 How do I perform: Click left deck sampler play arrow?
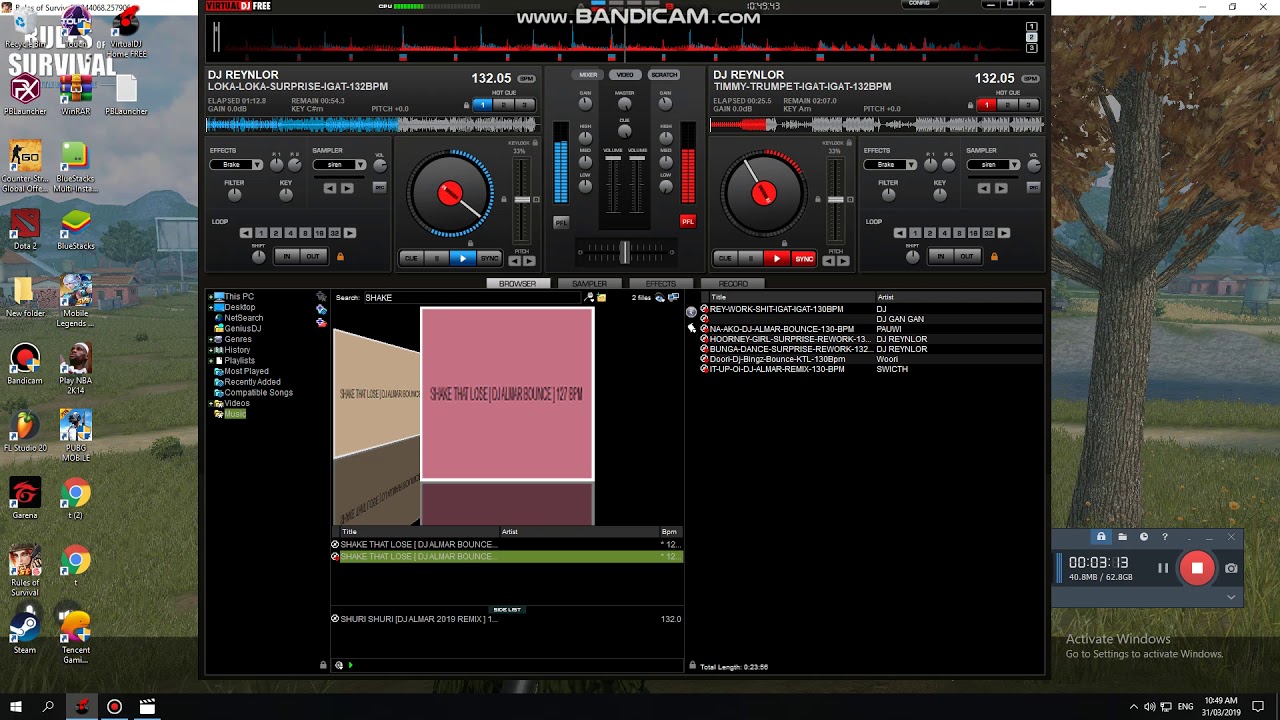click(x=347, y=188)
